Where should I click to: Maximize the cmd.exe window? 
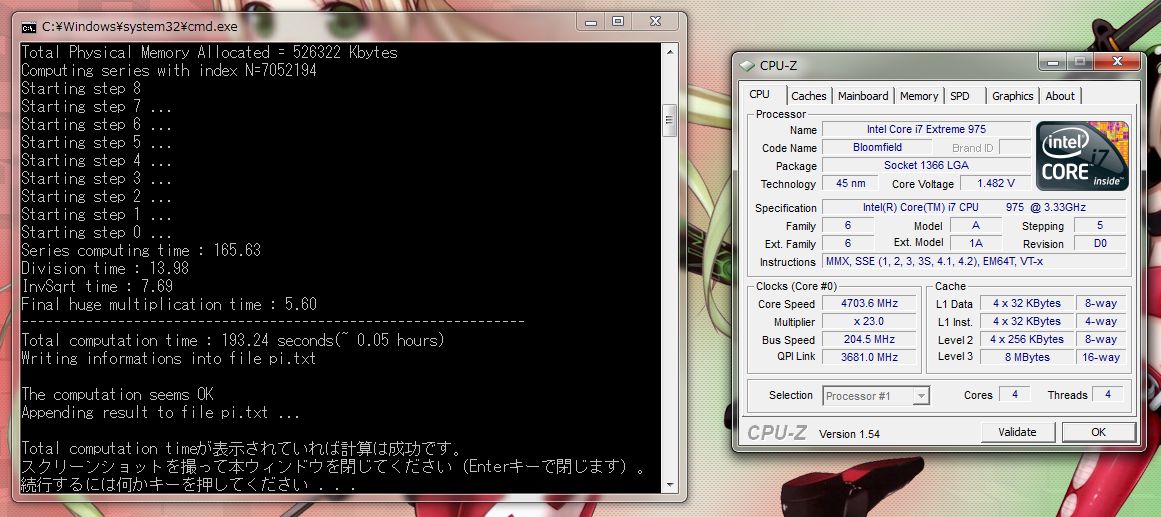[618, 22]
